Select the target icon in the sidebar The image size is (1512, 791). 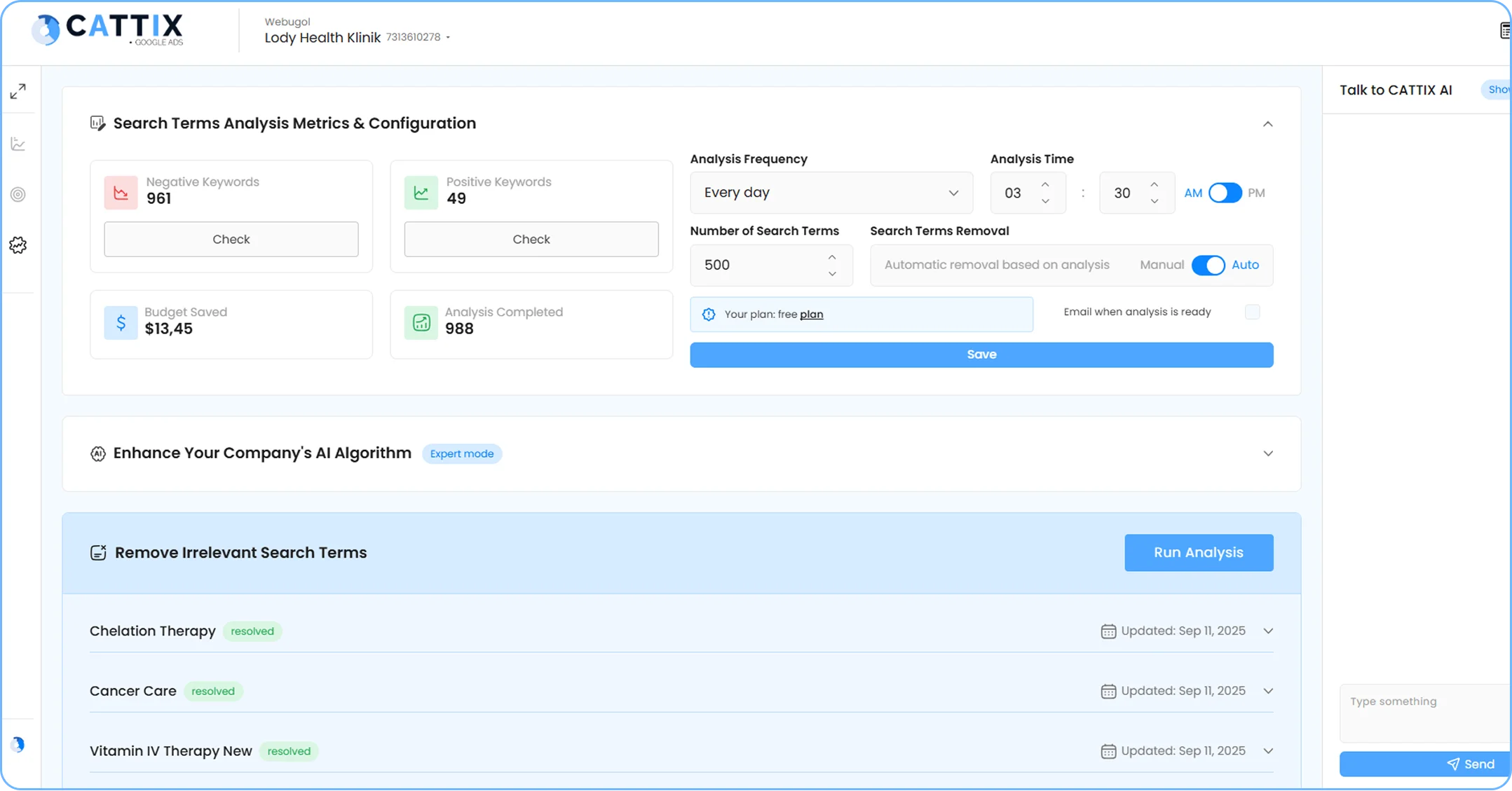19,195
